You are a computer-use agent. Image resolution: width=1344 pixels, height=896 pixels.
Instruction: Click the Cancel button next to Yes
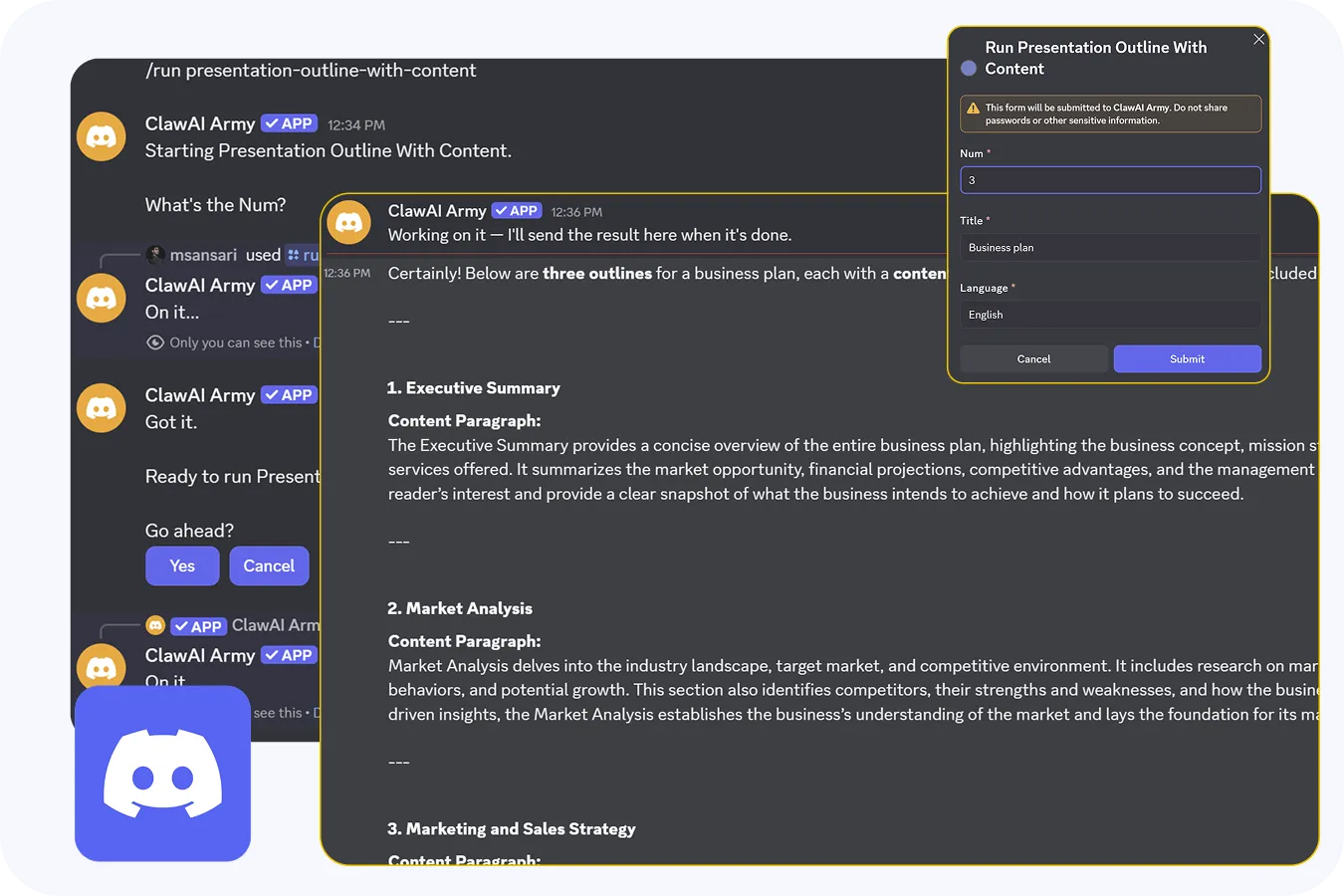(x=269, y=565)
